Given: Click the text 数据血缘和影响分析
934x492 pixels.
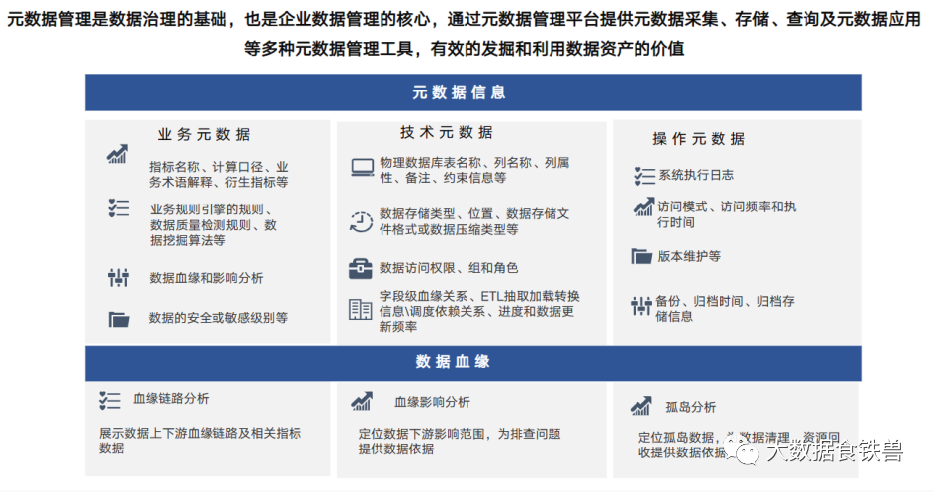Looking at the screenshot, I should (206, 278).
